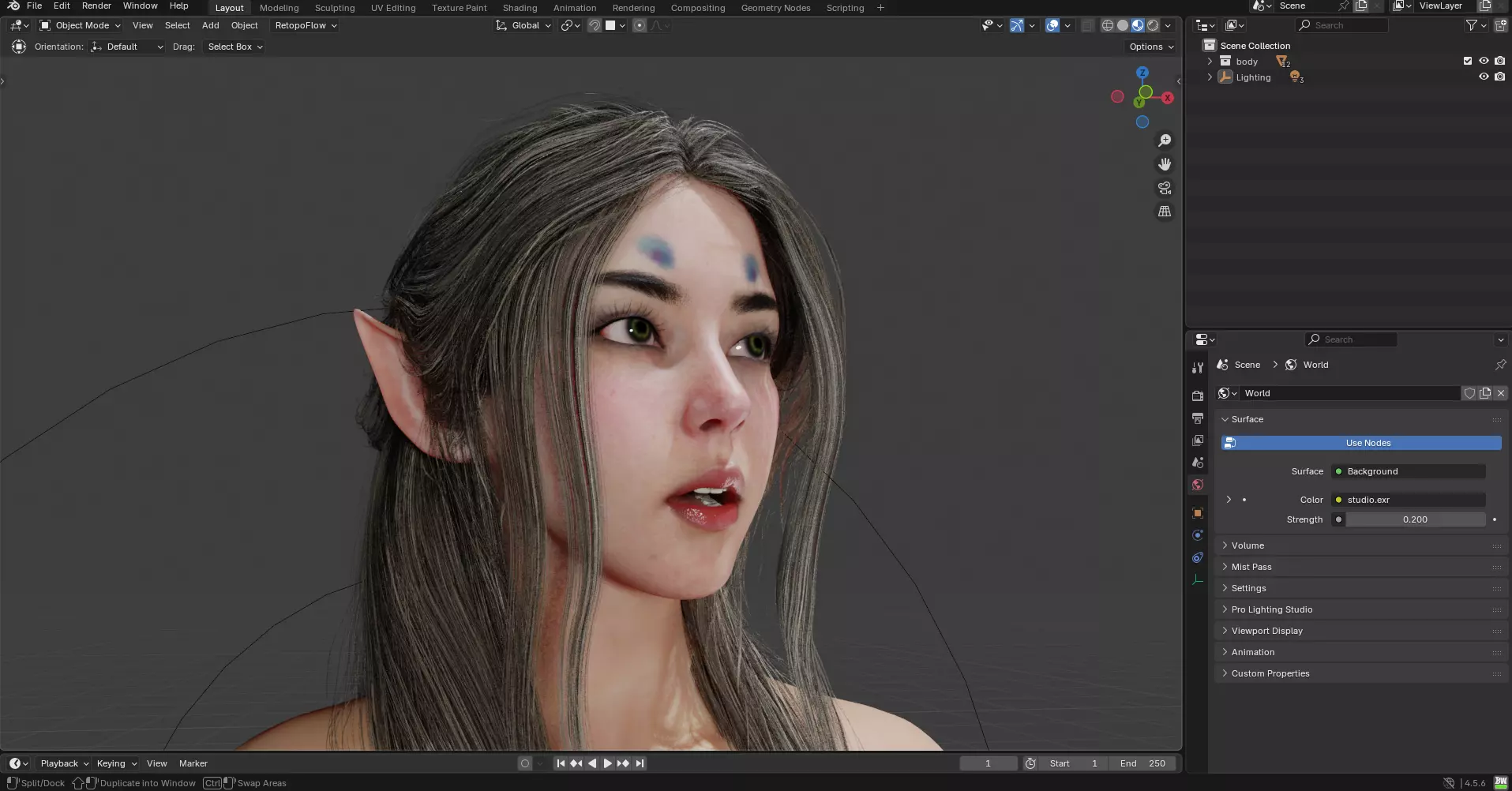This screenshot has width=1512, height=791.
Task: Select solid viewport shading
Action: pos(1123,25)
